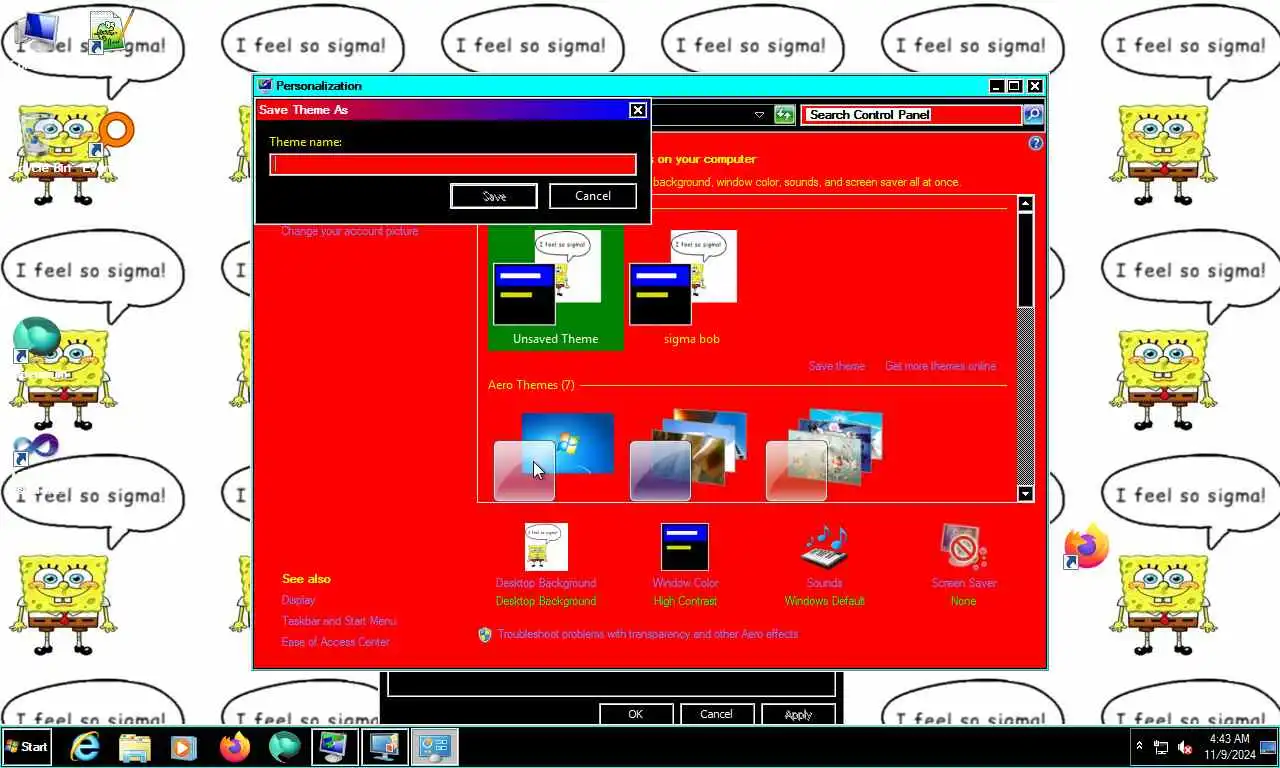Click the theme list scrollbar thumb

pos(1025,259)
